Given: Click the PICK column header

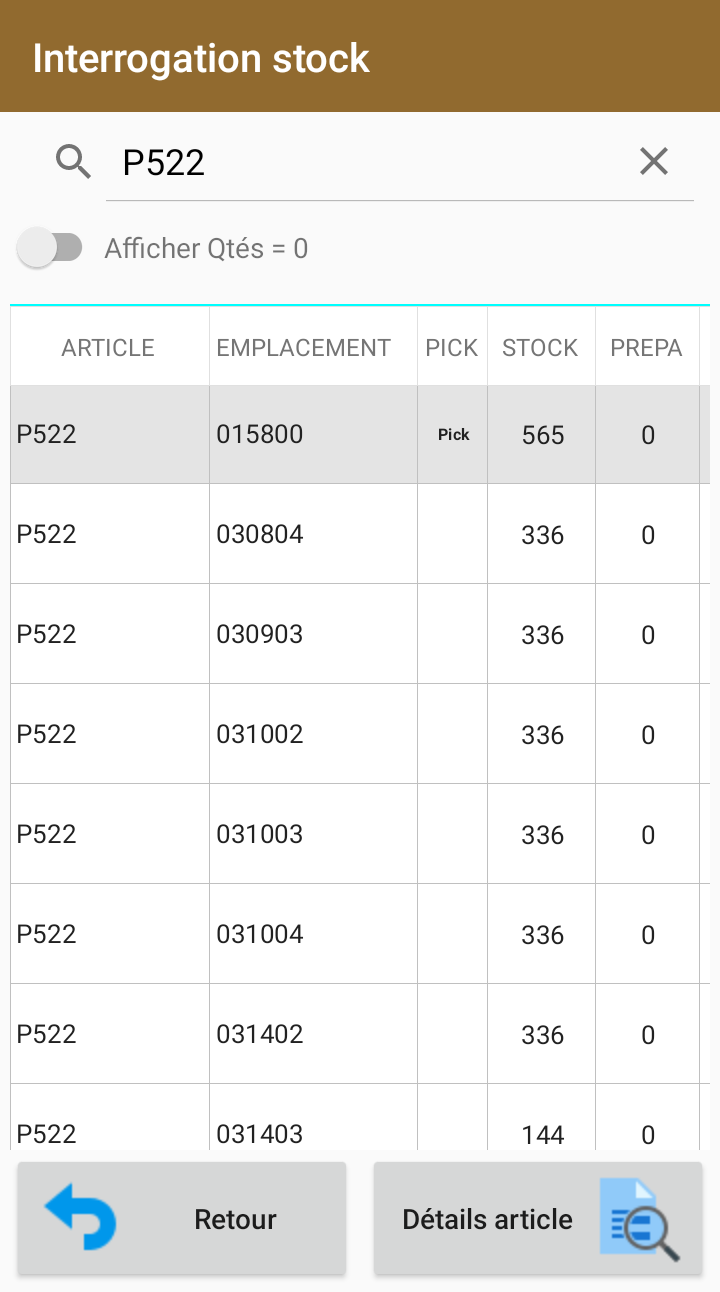Looking at the screenshot, I should pos(452,348).
